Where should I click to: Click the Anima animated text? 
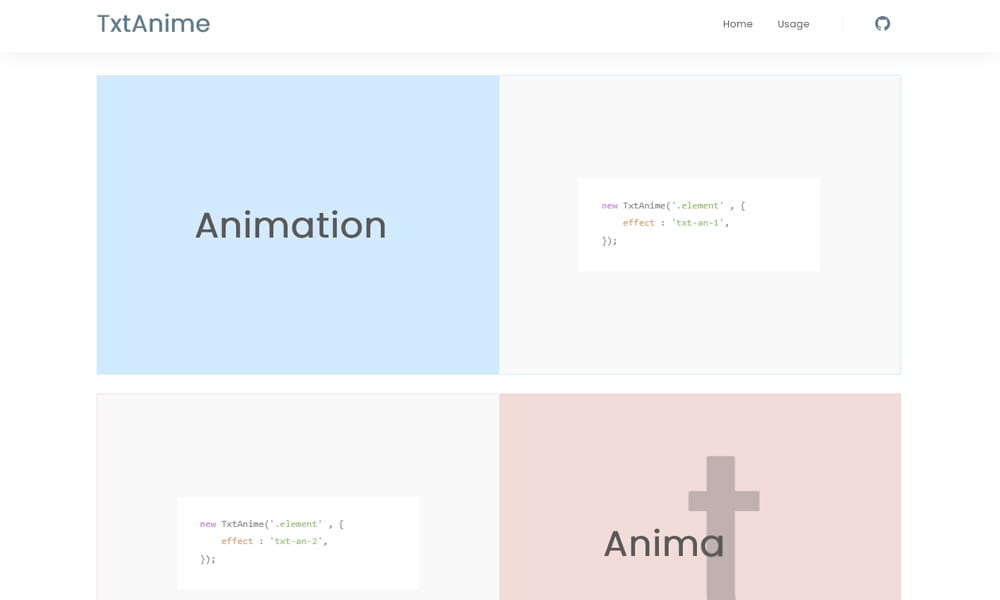[663, 543]
